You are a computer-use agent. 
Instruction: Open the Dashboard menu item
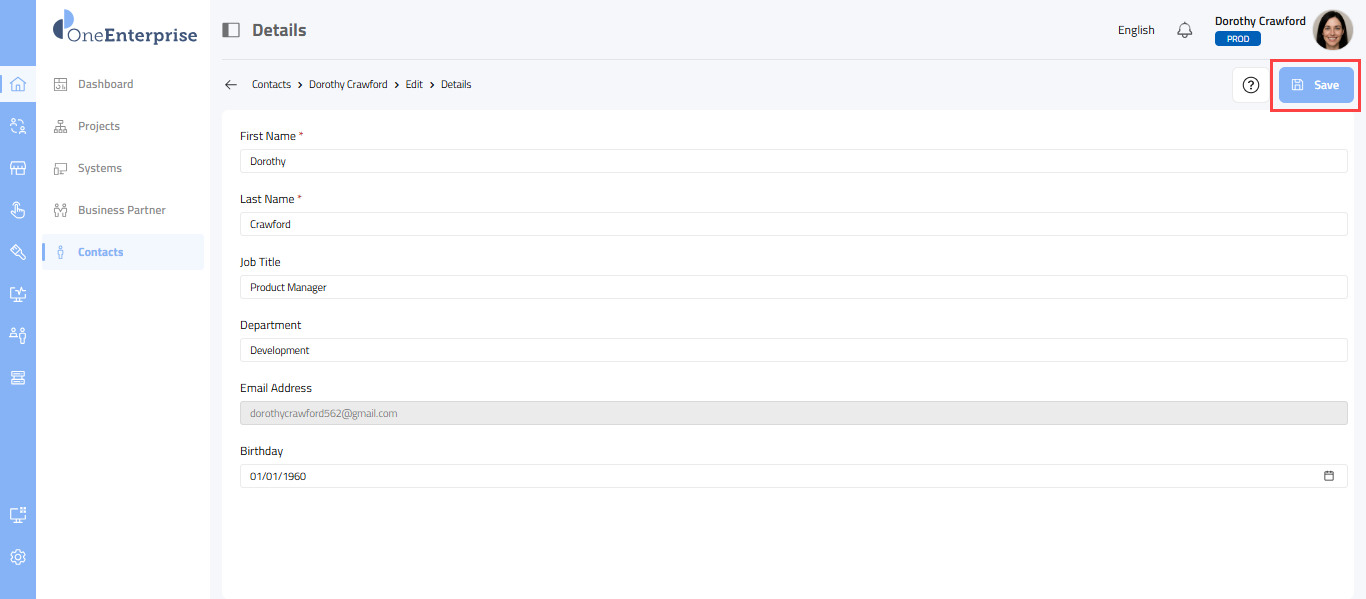(105, 84)
